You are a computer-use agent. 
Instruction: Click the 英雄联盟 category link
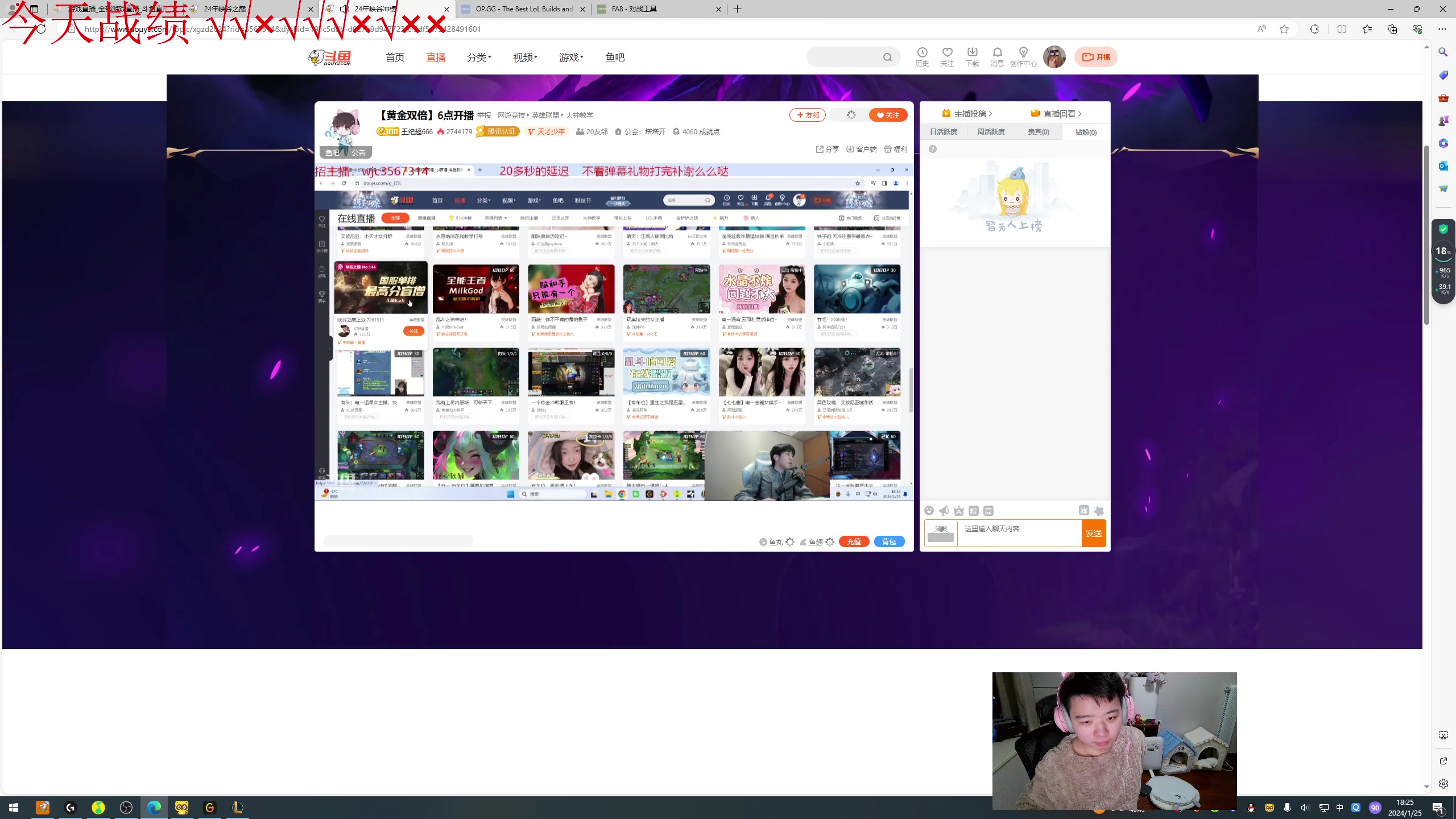[545, 115]
